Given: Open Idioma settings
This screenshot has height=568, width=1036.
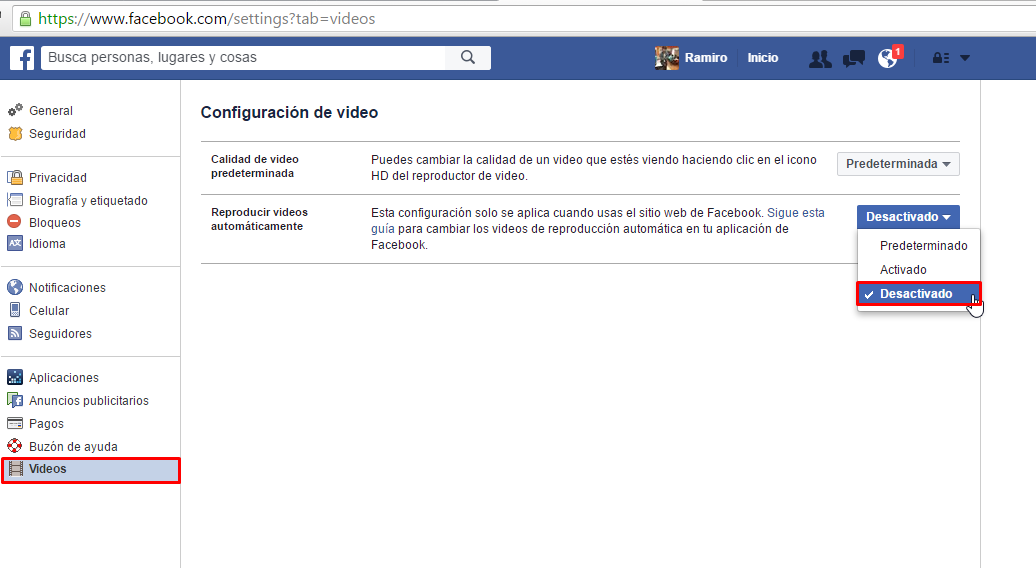Looking at the screenshot, I should point(47,244).
